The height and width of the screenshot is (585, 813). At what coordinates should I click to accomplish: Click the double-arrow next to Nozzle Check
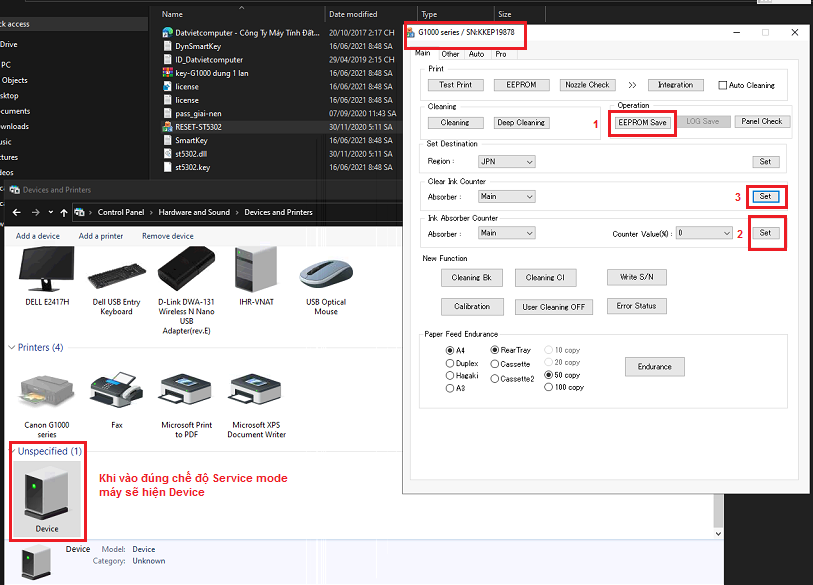pos(632,85)
